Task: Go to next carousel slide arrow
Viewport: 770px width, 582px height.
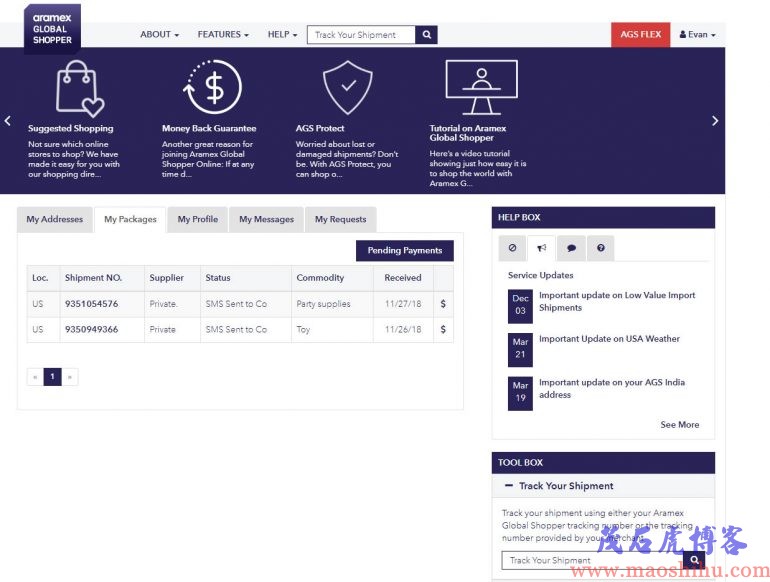Action: pyautogui.click(x=715, y=121)
